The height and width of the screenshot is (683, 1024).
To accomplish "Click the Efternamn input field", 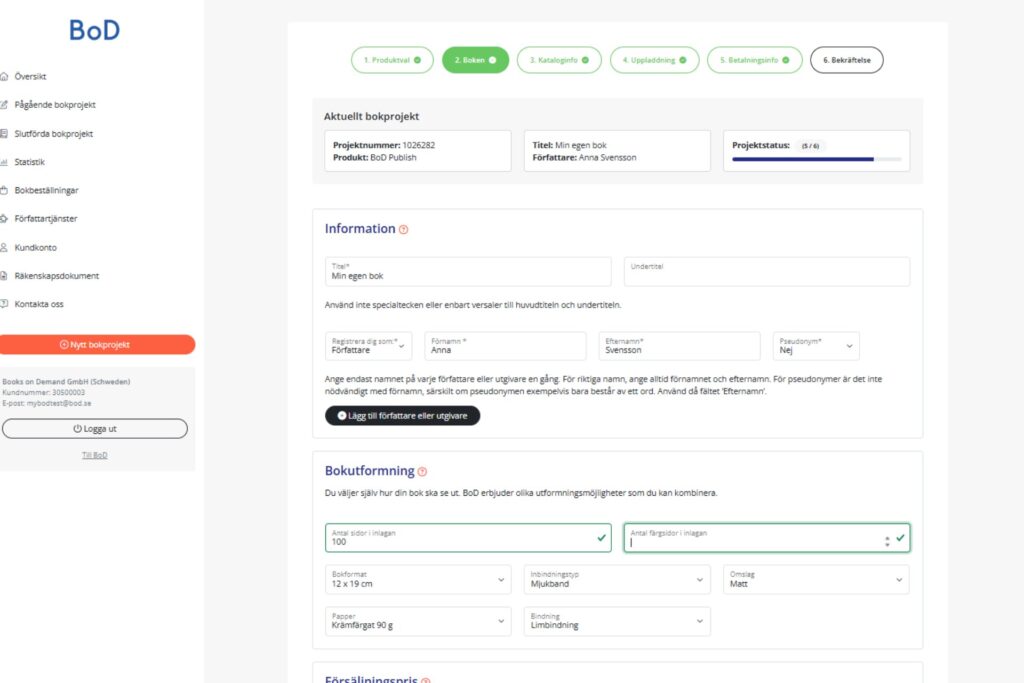I will (x=679, y=346).
